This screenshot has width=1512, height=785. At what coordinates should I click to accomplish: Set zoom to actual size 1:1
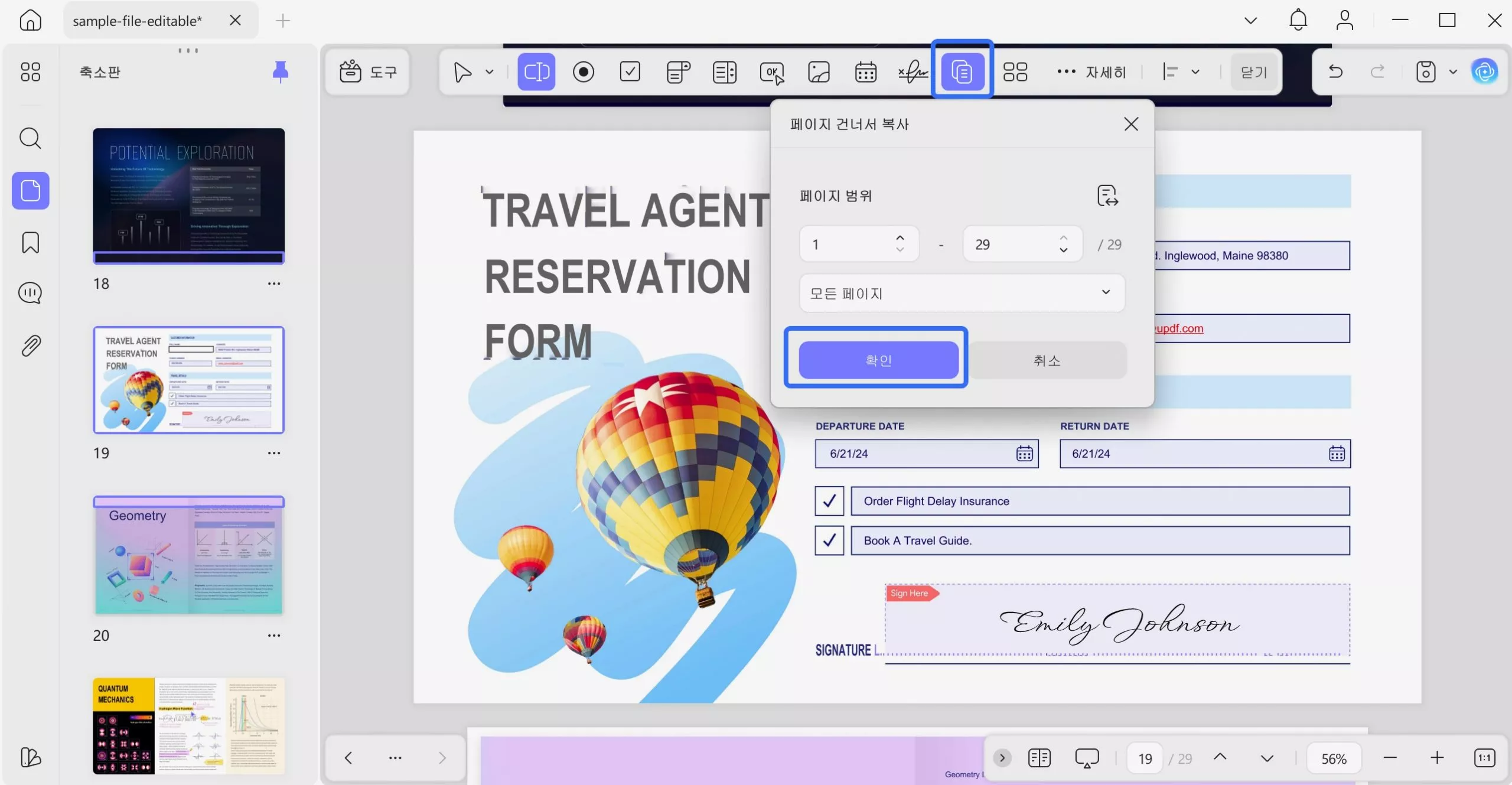(1484, 758)
